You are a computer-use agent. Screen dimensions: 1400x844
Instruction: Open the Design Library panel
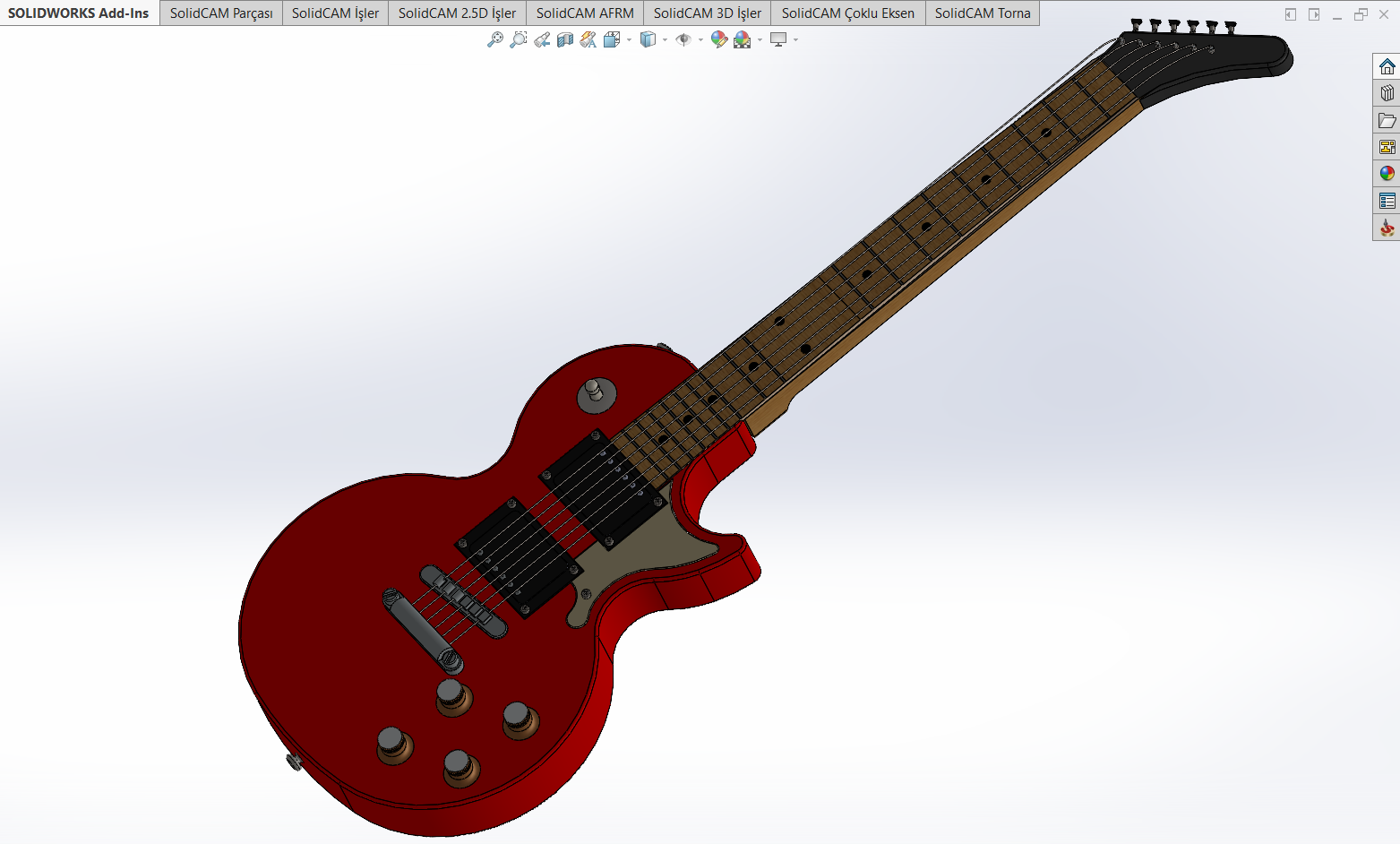coord(1387,93)
